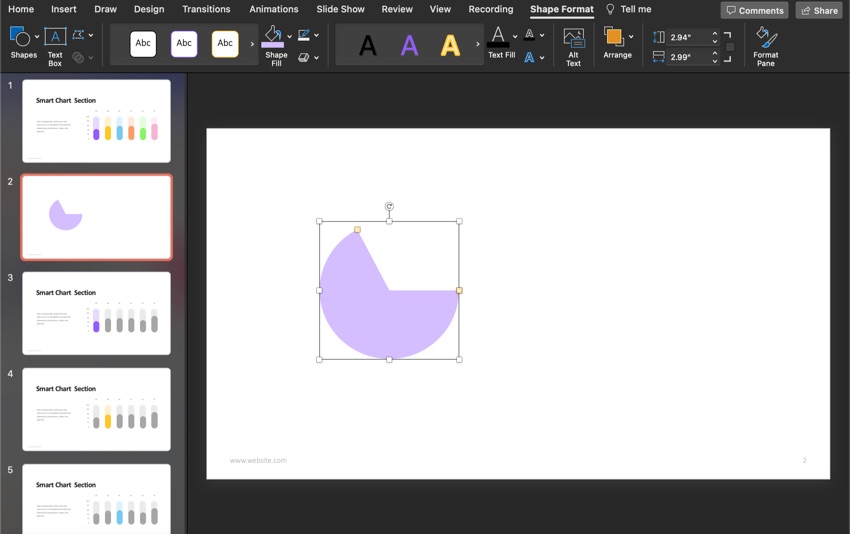The image size is (850, 534).
Task: Open the Alt Text tool
Action: tap(573, 38)
